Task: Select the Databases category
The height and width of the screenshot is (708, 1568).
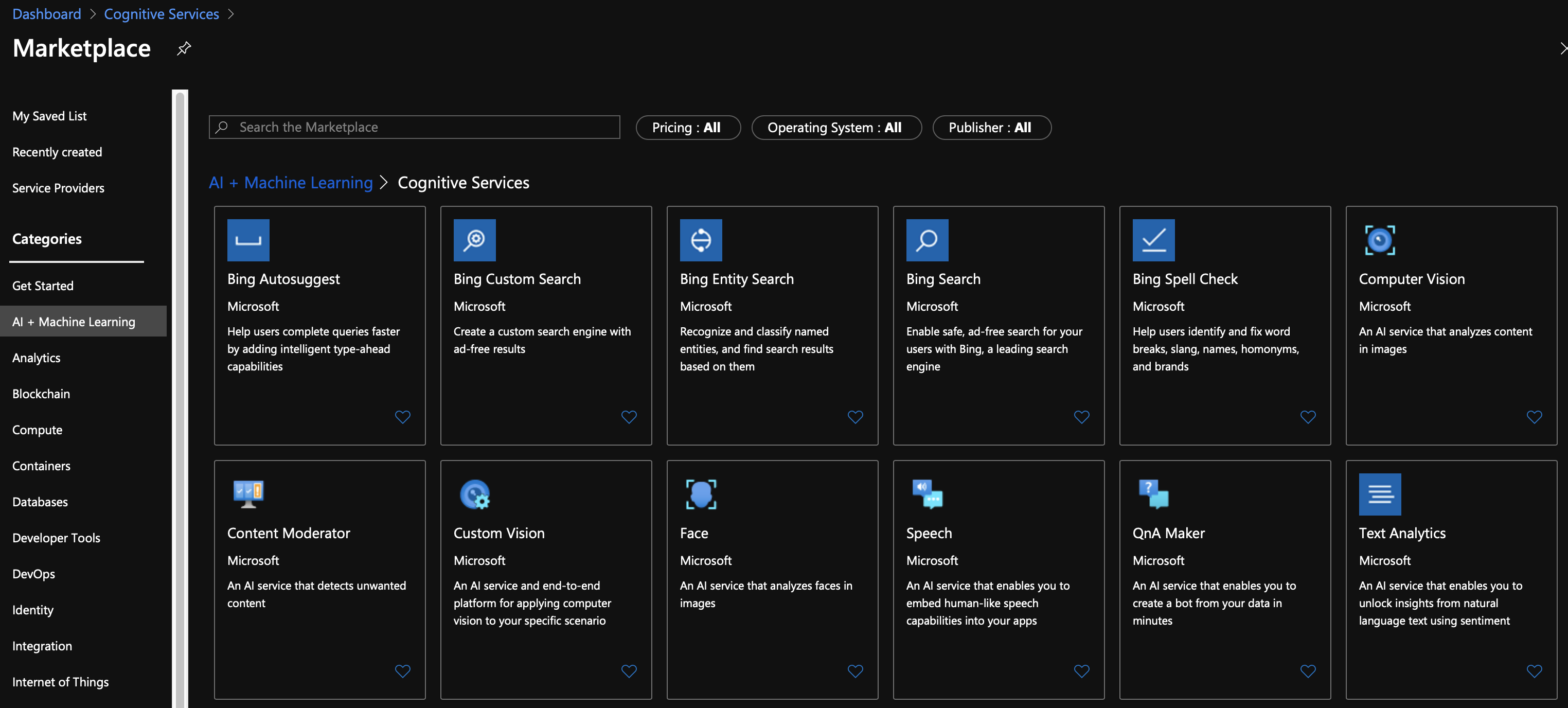Action: coord(40,502)
